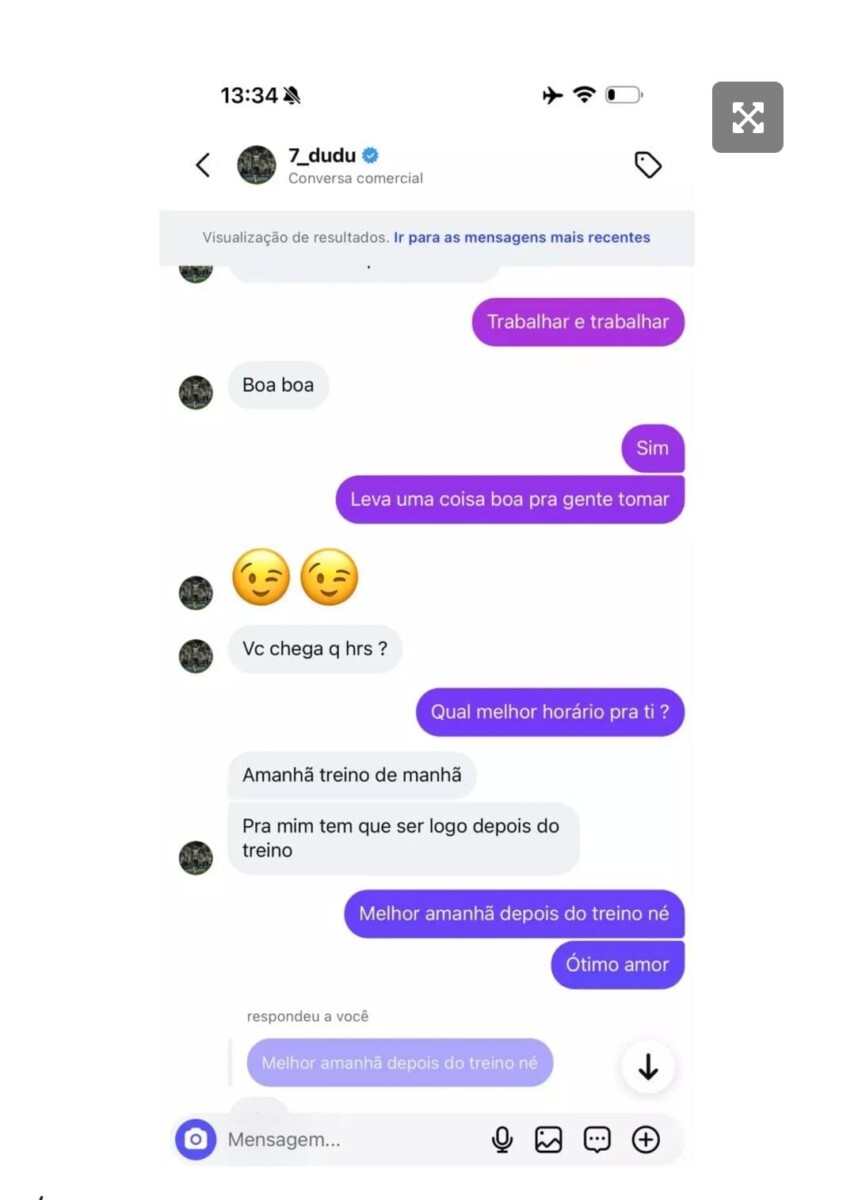Go back using the left chevron arrow
The width and height of the screenshot is (854, 1200).
click(203, 165)
